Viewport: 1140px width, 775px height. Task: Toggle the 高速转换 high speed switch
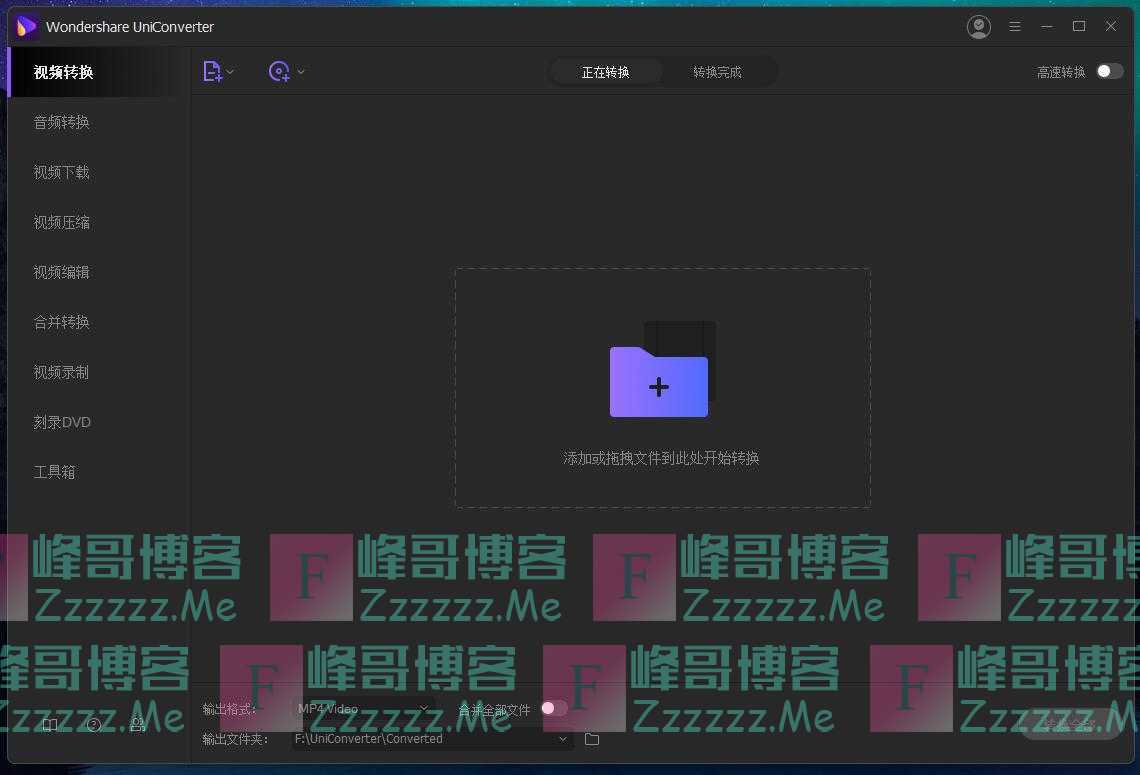click(1109, 71)
